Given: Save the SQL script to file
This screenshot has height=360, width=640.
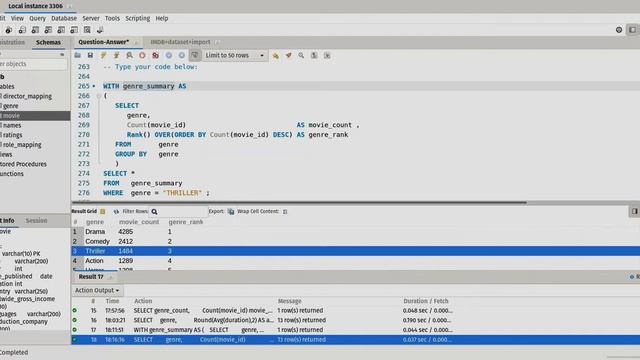Looking at the screenshot, I should pos(90,55).
